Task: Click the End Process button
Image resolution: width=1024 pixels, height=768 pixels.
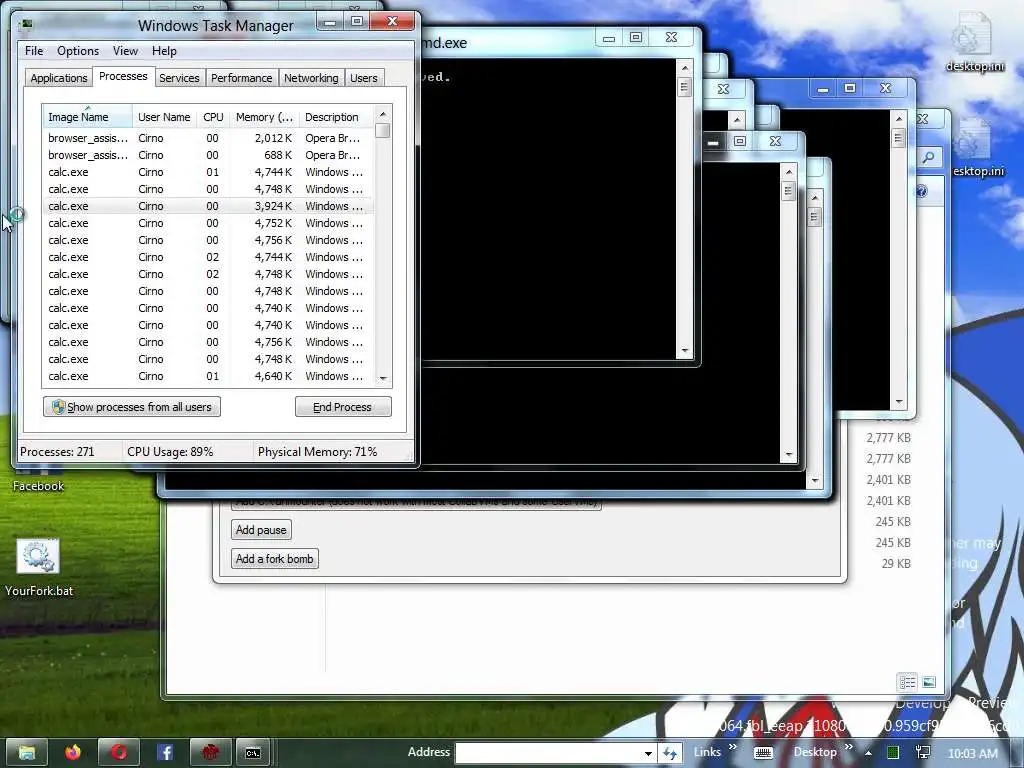Action: click(343, 407)
